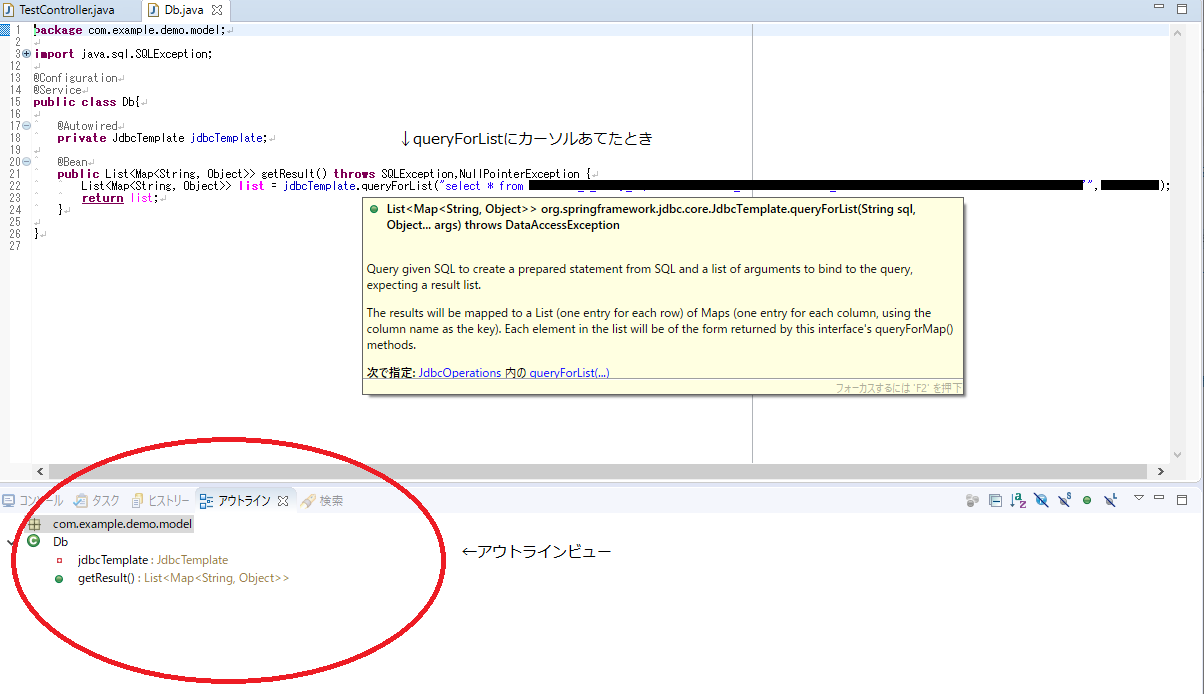The image size is (1204, 694).
Task: Click the @Bean annotation in code
Action: [x=72, y=161]
